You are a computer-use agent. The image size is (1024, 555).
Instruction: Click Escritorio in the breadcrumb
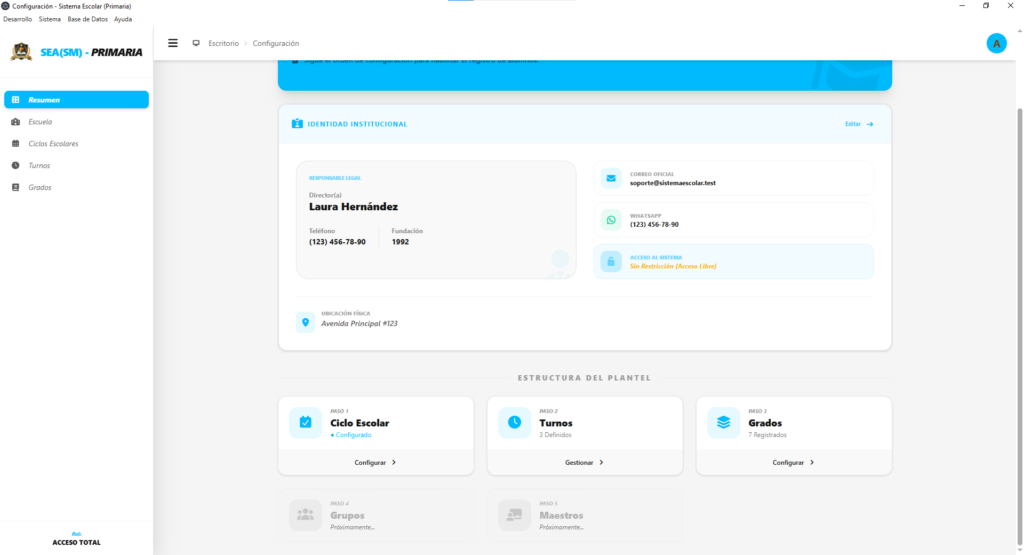[223, 43]
